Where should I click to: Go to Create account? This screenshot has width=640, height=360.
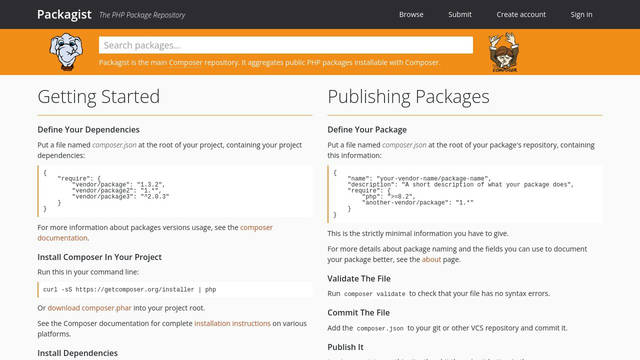point(521,14)
